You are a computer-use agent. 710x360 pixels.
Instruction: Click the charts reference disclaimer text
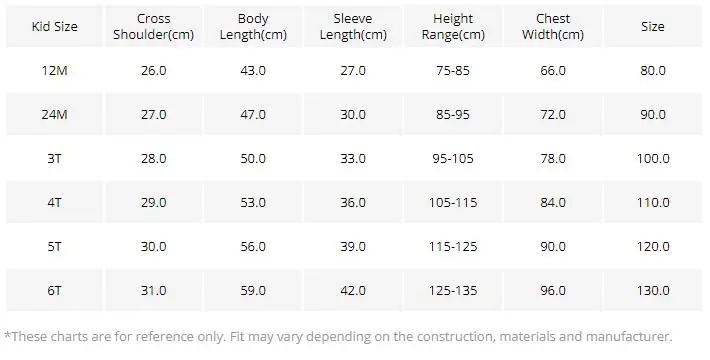click(338, 336)
